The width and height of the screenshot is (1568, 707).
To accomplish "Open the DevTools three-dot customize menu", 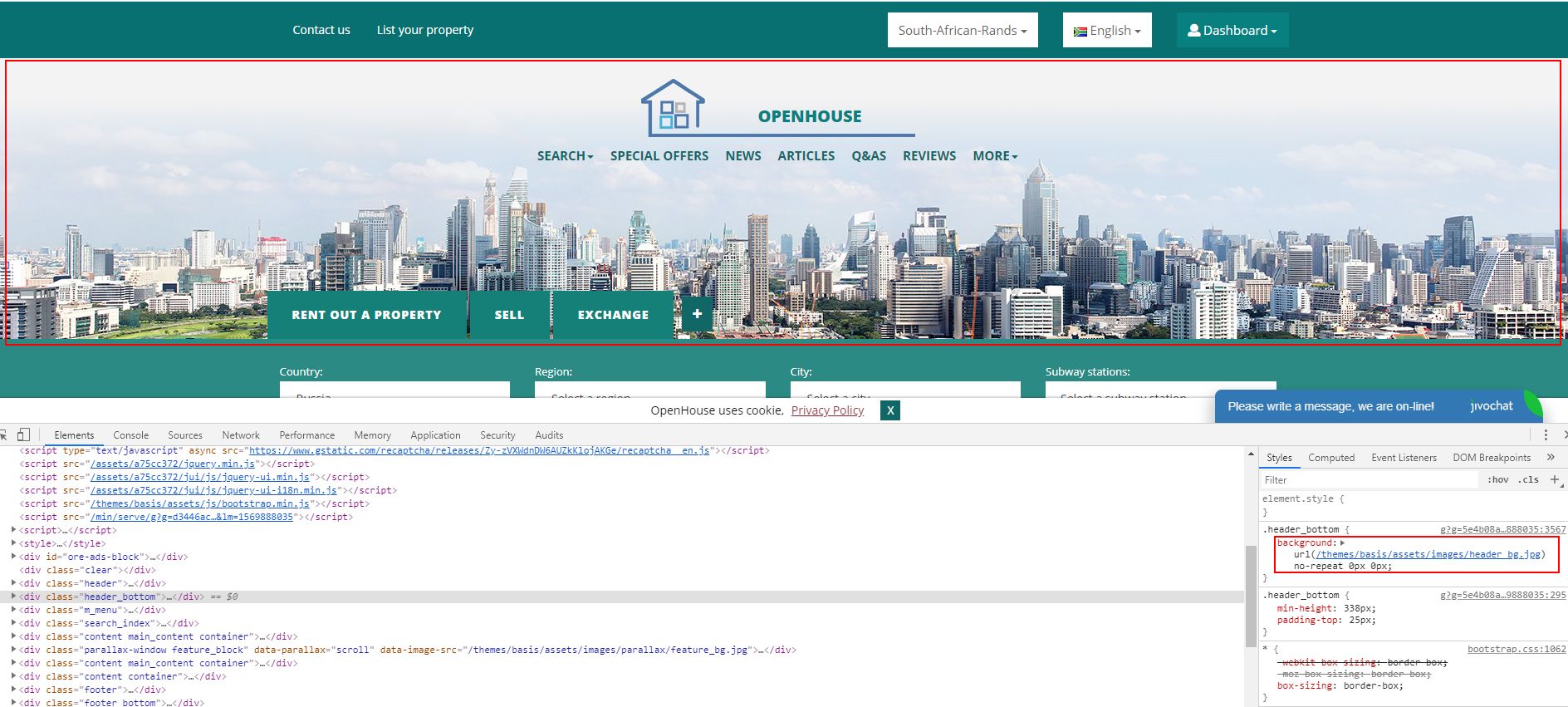I will click(x=1546, y=435).
